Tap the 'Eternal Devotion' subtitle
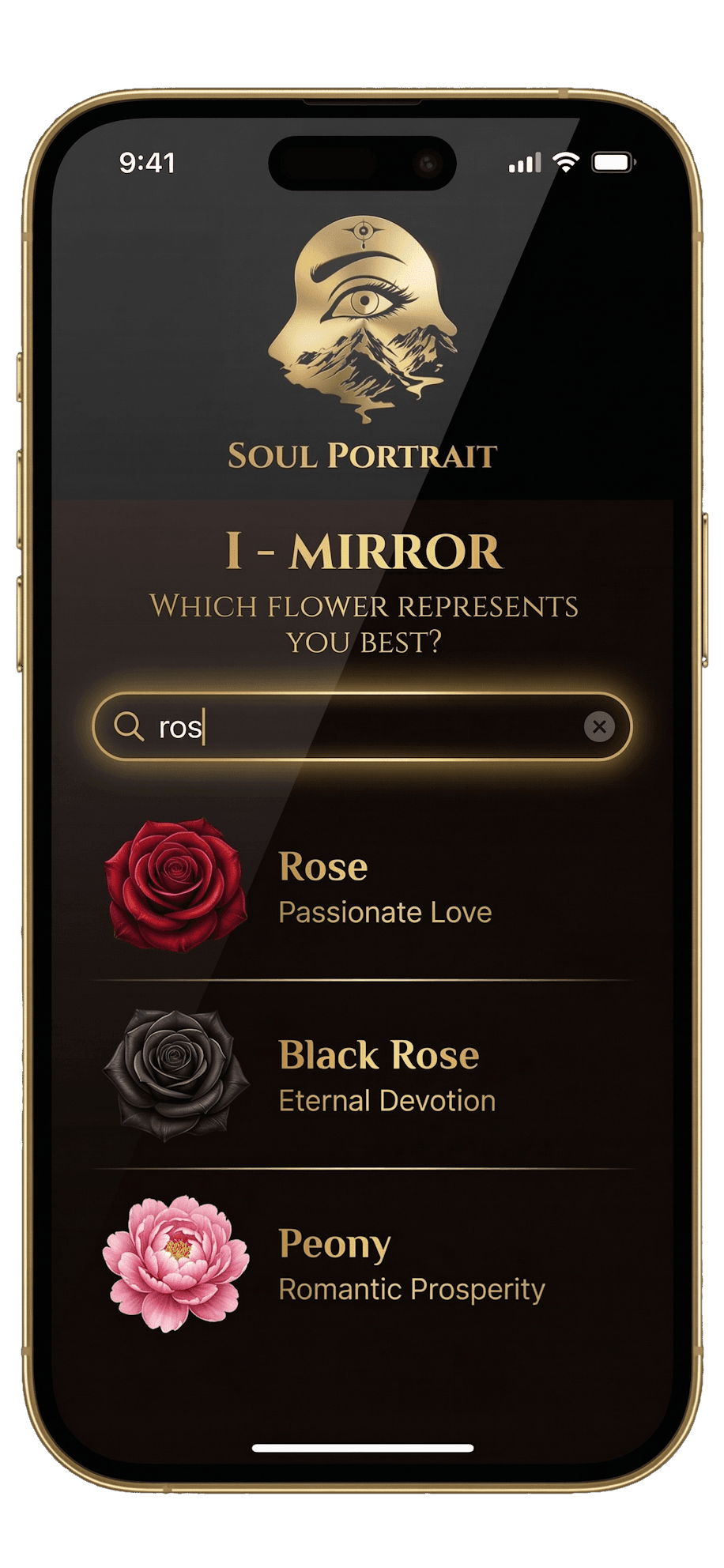724x1568 pixels. pyautogui.click(x=387, y=1101)
